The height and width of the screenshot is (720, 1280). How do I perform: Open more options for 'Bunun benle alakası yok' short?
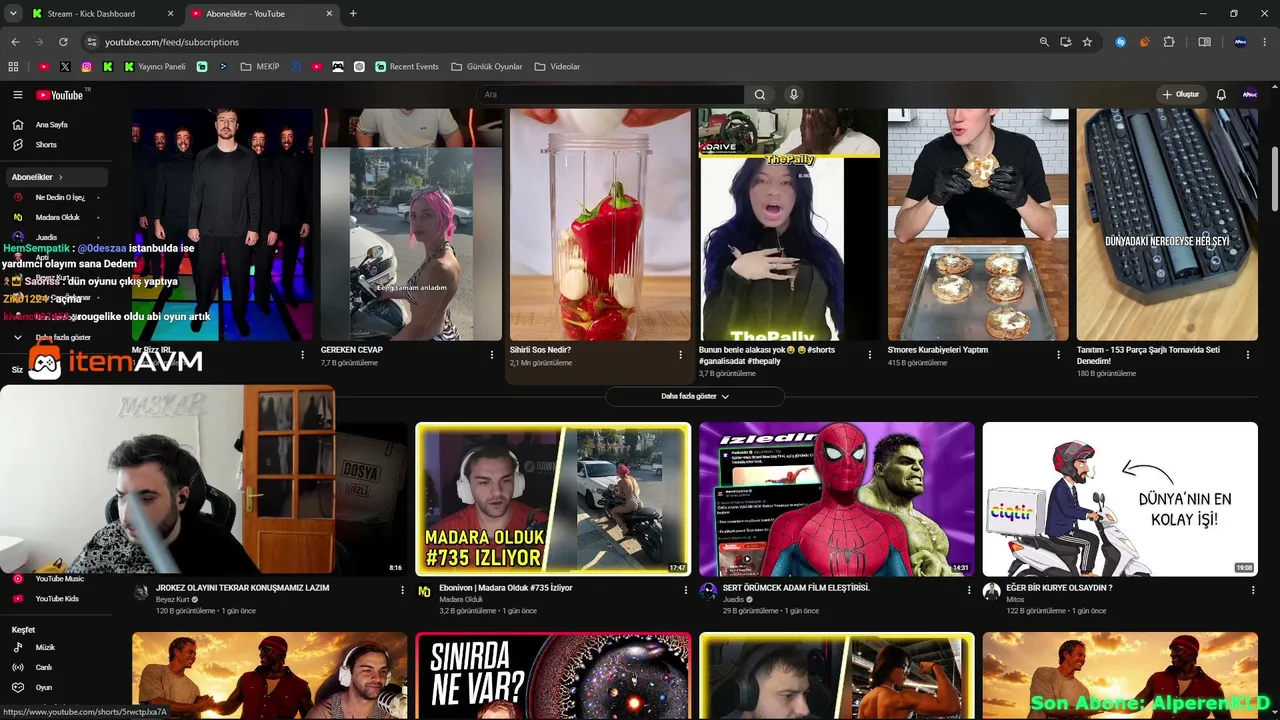[x=869, y=355]
